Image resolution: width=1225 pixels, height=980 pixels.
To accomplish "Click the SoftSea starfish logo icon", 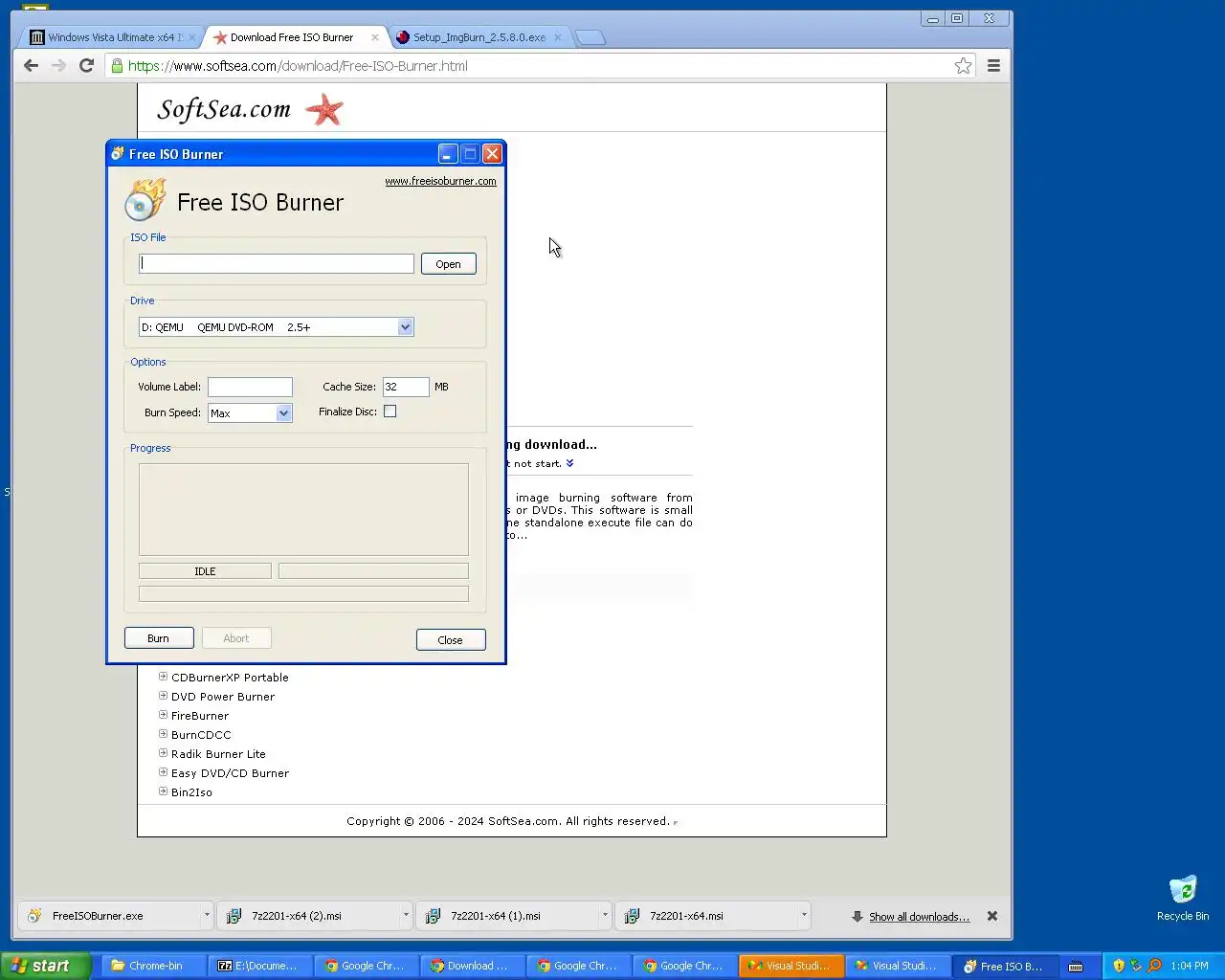I will [x=324, y=109].
